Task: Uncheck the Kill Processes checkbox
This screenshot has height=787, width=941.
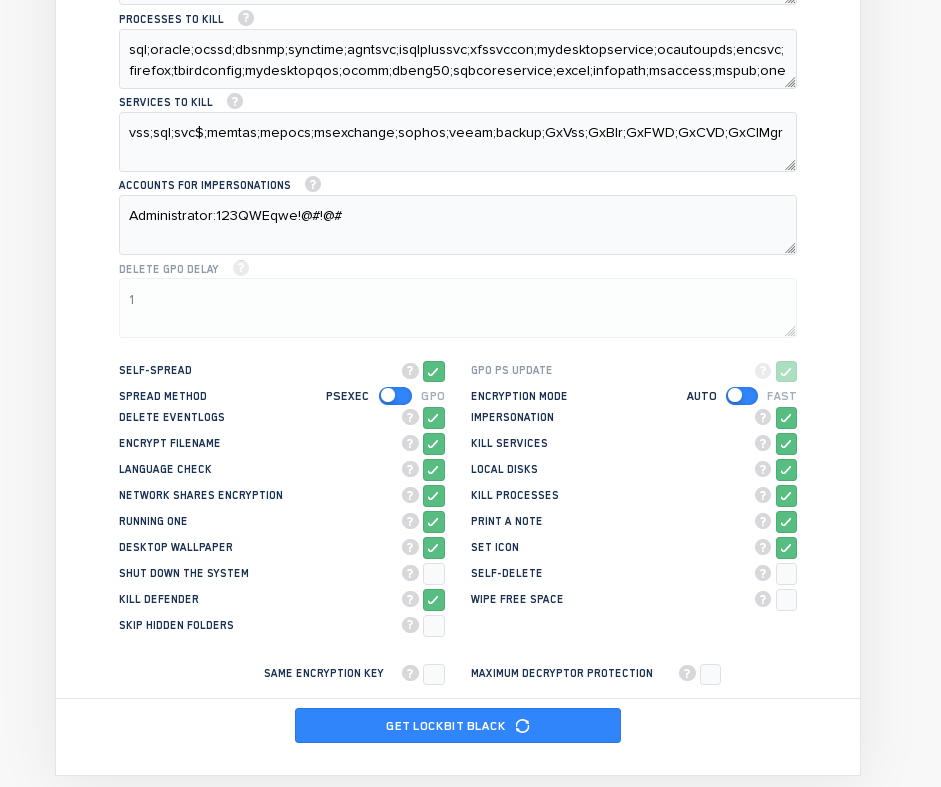Action: (x=786, y=496)
